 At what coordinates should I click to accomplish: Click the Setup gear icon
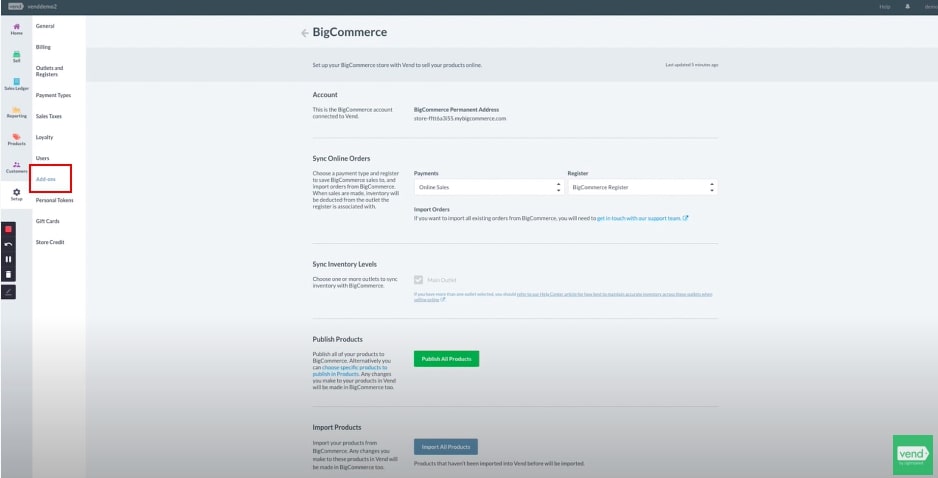[x=16, y=194]
